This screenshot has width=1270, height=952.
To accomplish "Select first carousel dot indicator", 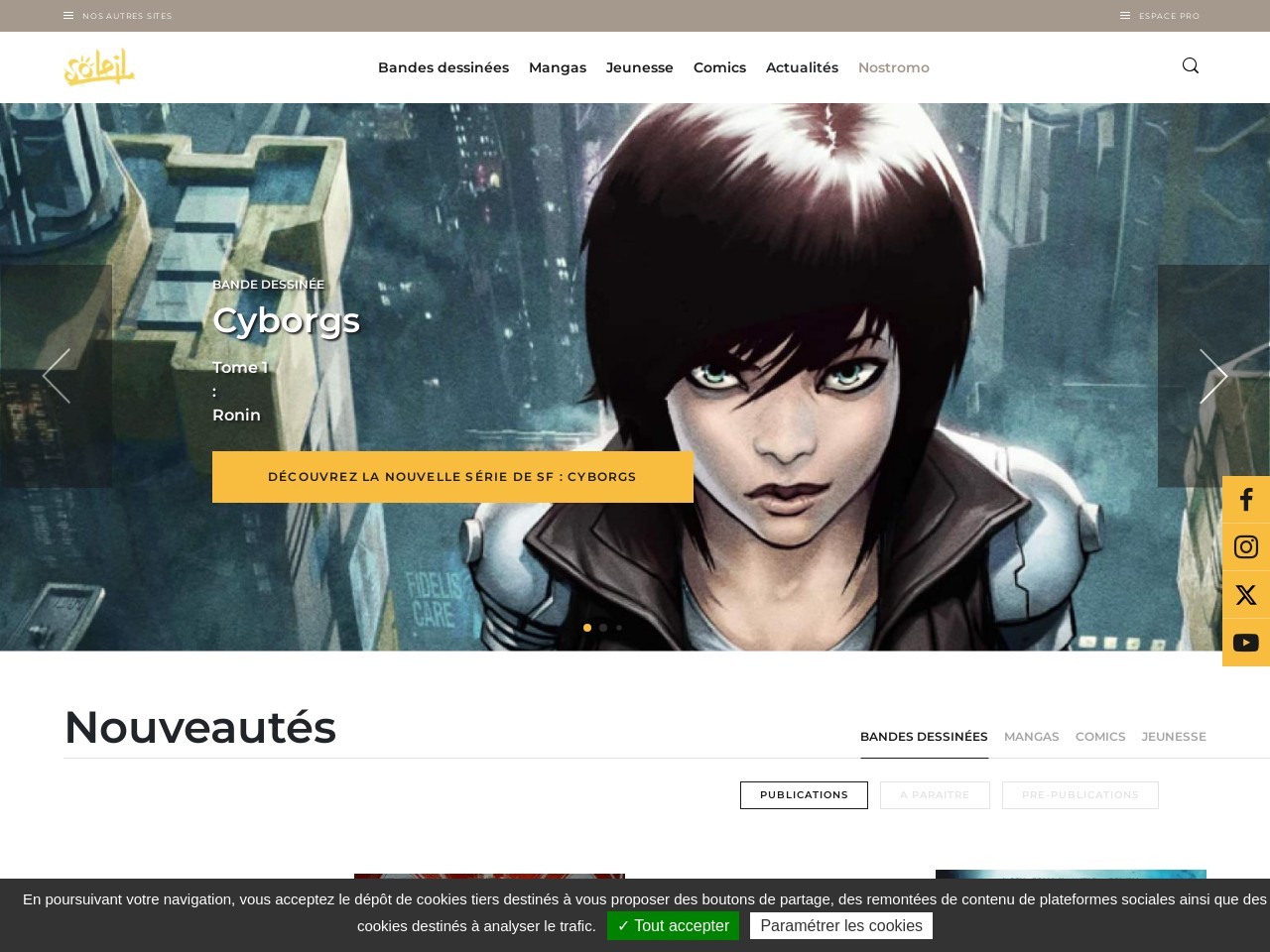I will pyautogui.click(x=587, y=628).
